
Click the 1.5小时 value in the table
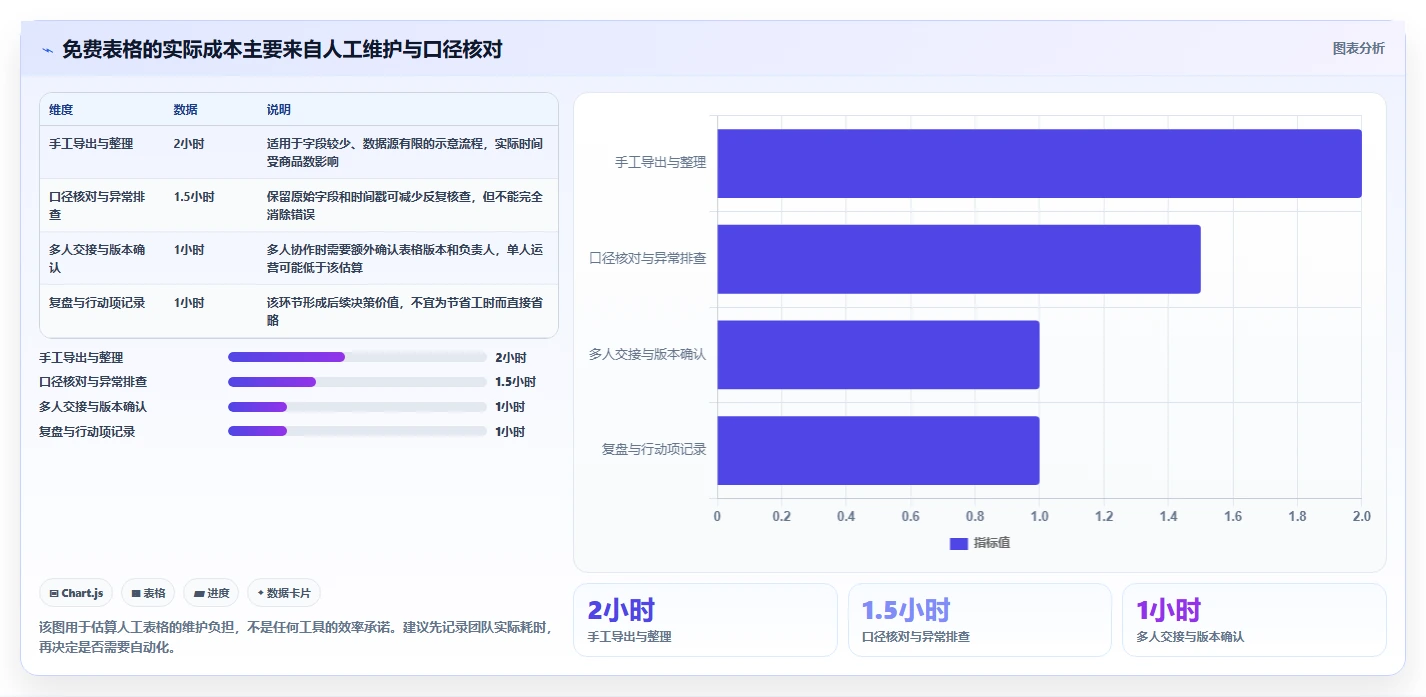click(194, 197)
